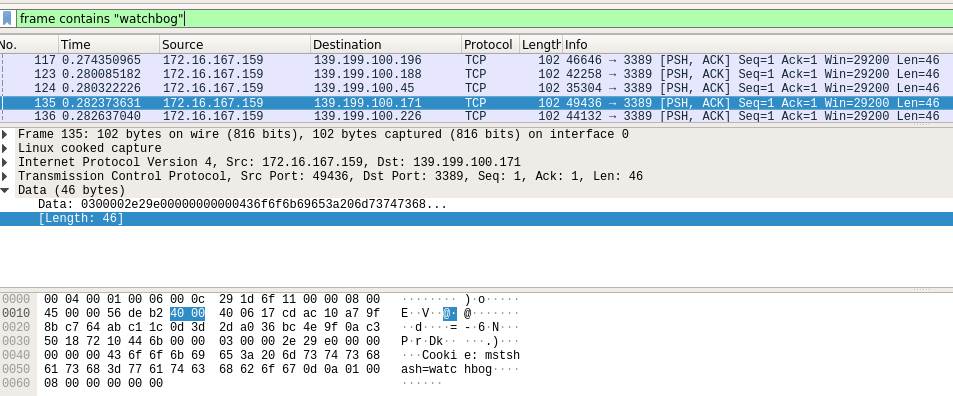953x396 pixels.
Task: Sort packets by the Time column
Action: click(x=109, y=44)
